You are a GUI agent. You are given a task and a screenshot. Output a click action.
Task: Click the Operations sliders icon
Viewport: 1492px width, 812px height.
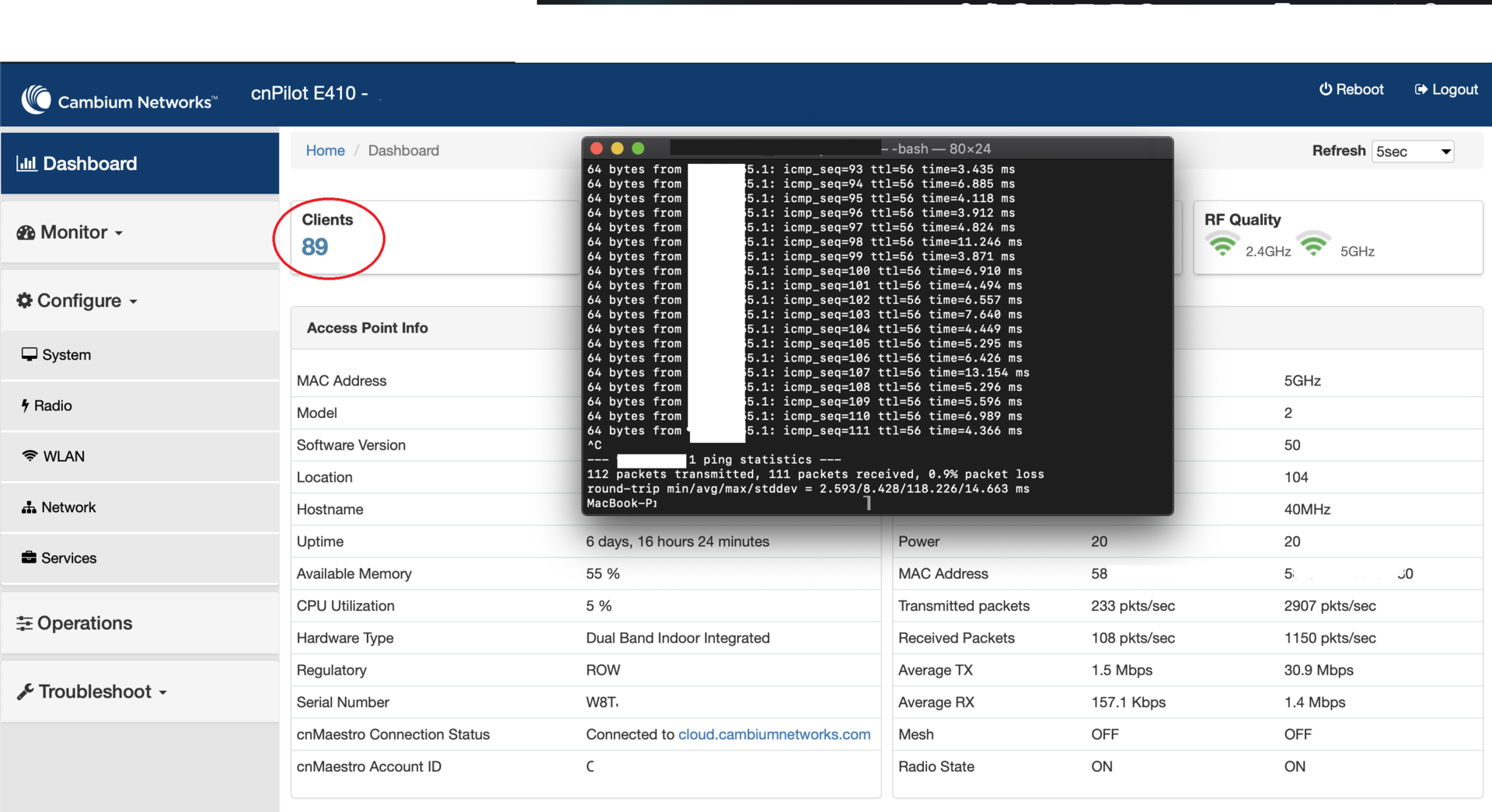click(x=25, y=623)
